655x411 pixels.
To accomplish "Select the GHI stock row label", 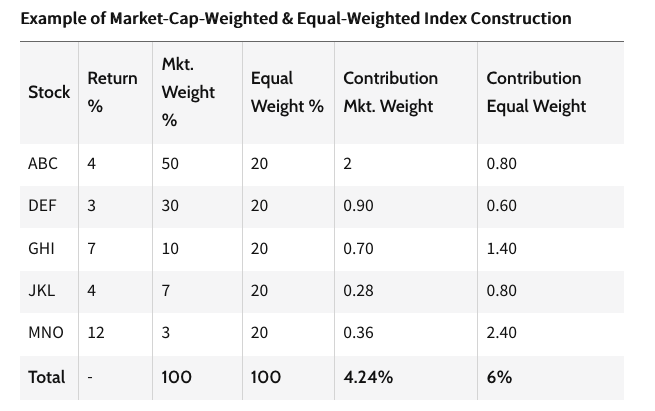I will pyautogui.click(x=41, y=249).
